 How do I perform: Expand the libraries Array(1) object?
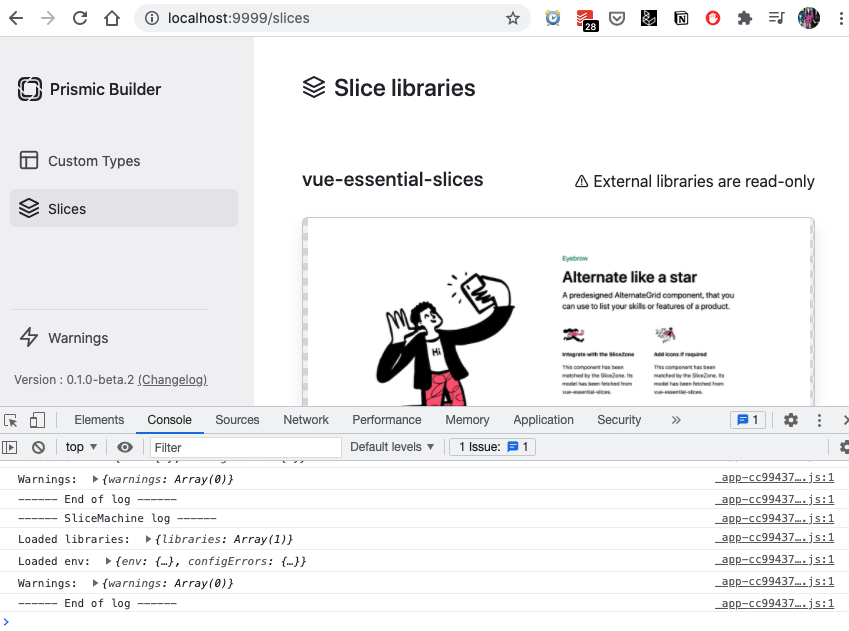click(x=148, y=539)
